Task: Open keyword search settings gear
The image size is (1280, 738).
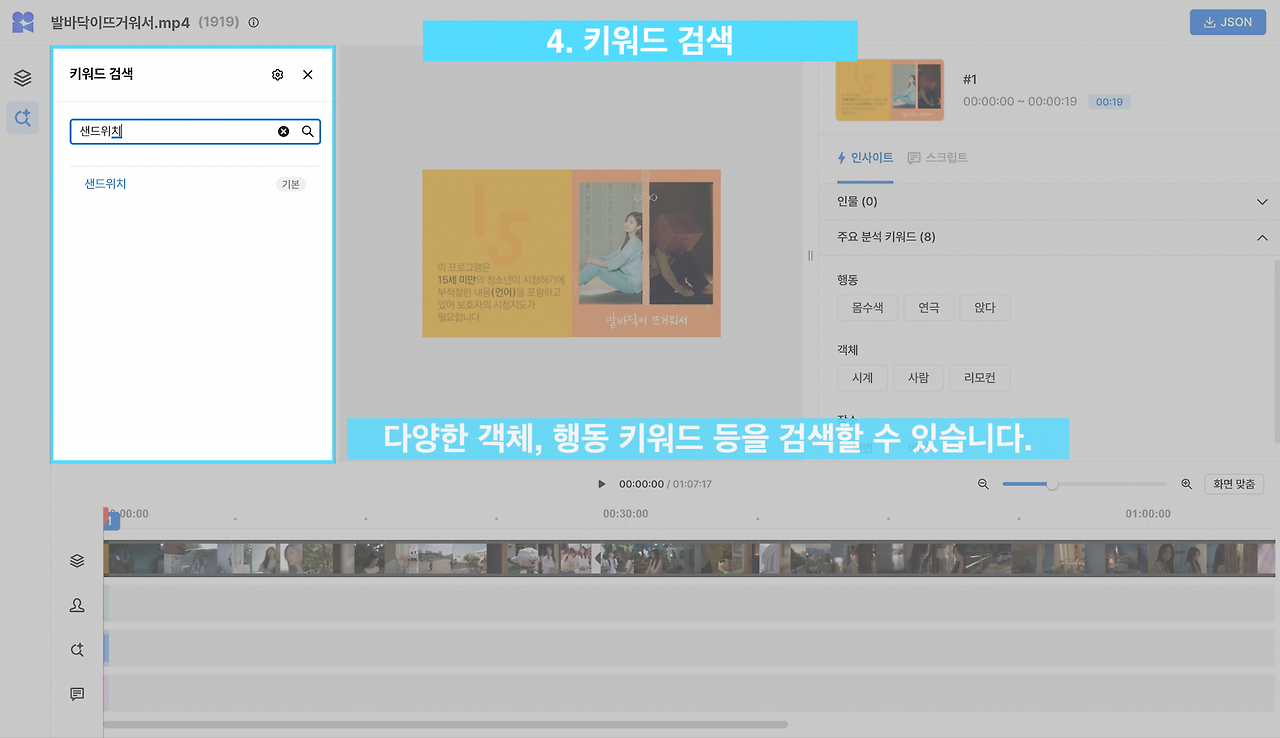Action: point(277,74)
